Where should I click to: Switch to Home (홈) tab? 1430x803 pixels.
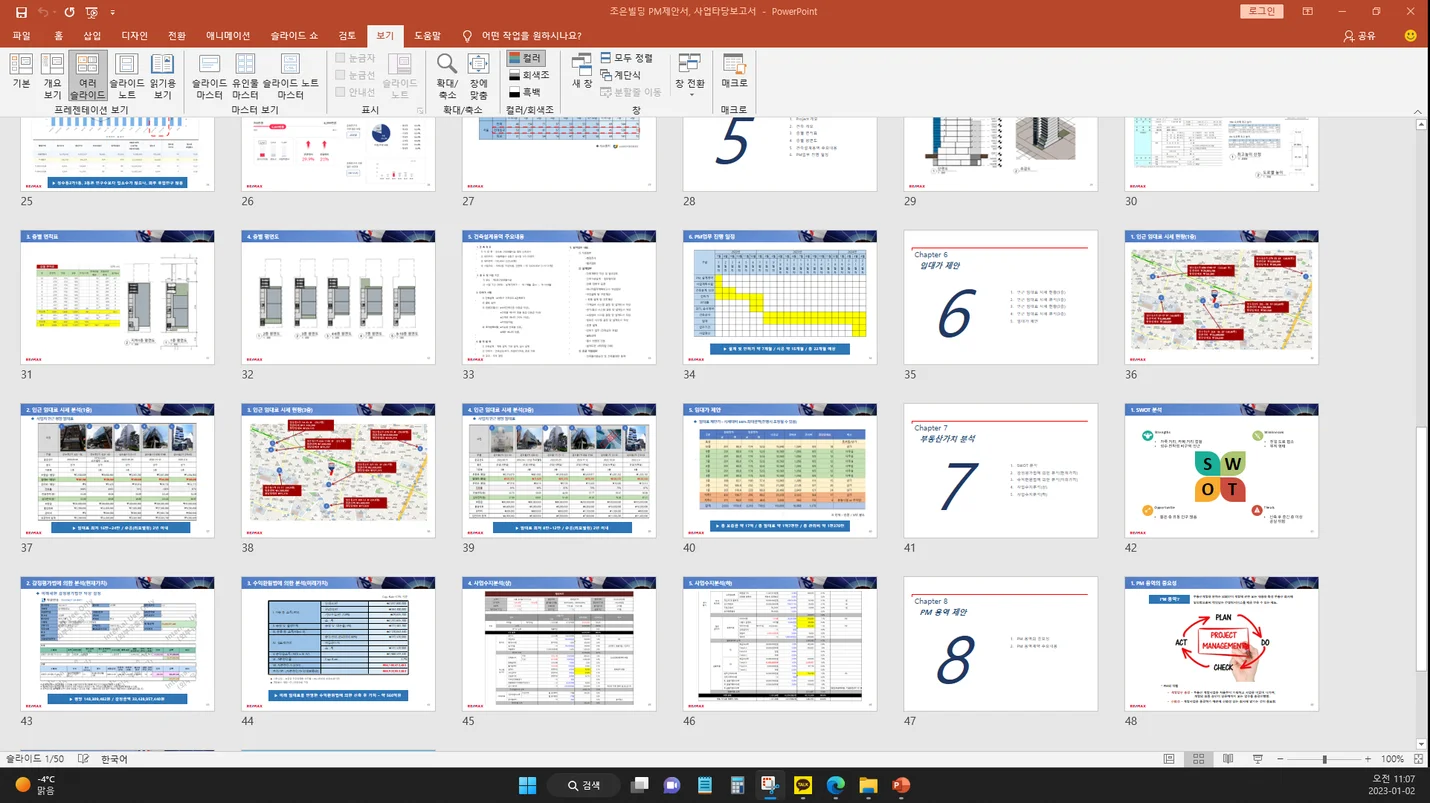click(58, 35)
